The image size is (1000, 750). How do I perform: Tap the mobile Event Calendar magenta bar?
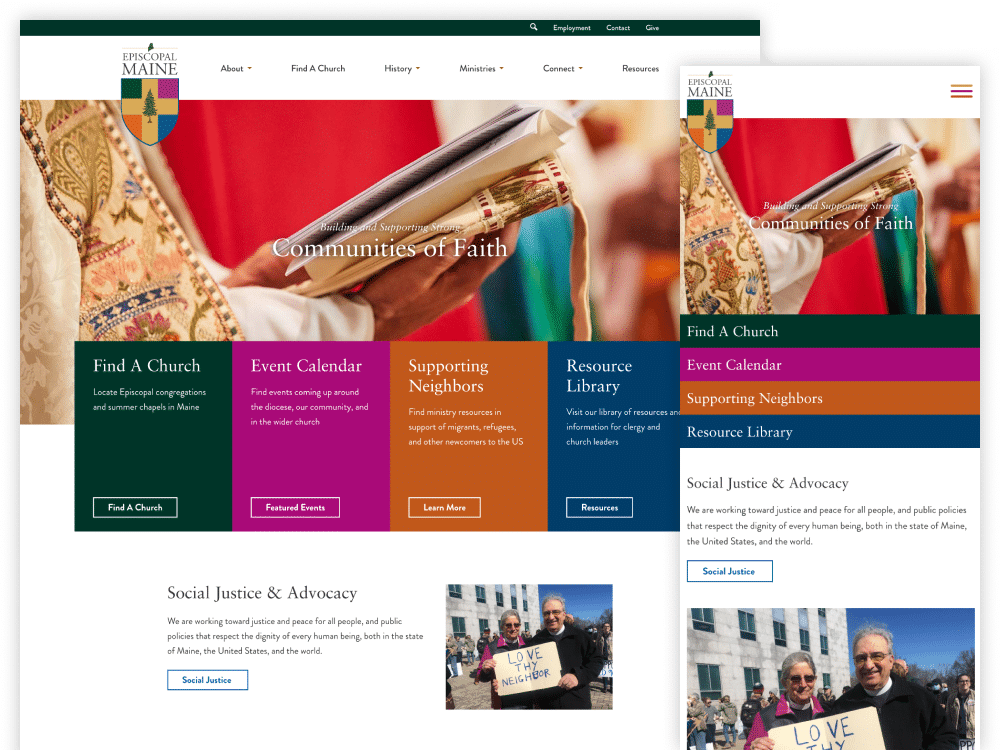829,365
